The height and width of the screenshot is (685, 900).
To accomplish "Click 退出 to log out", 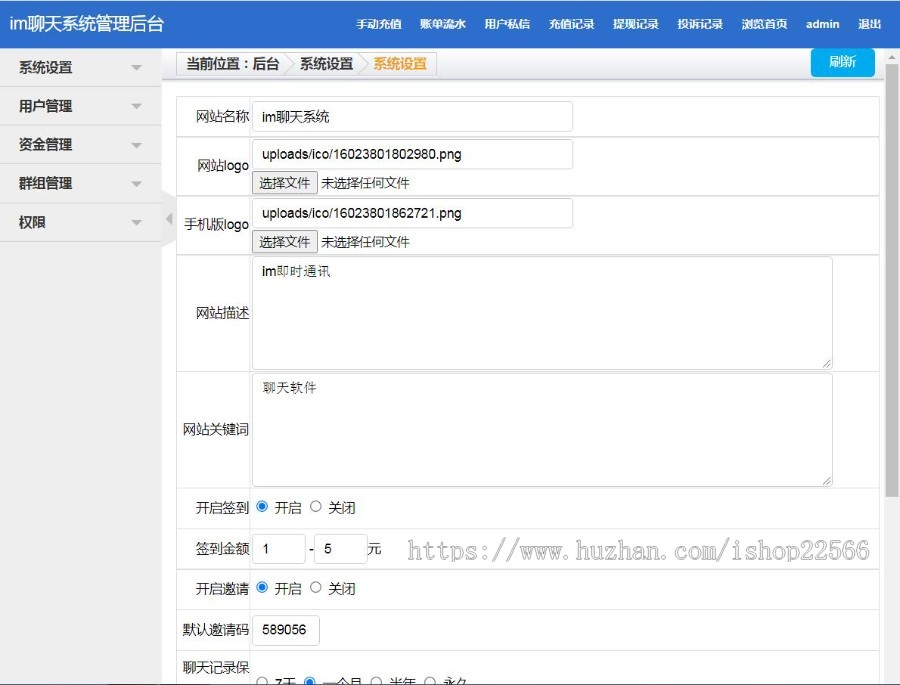I will pyautogui.click(x=869, y=24).
